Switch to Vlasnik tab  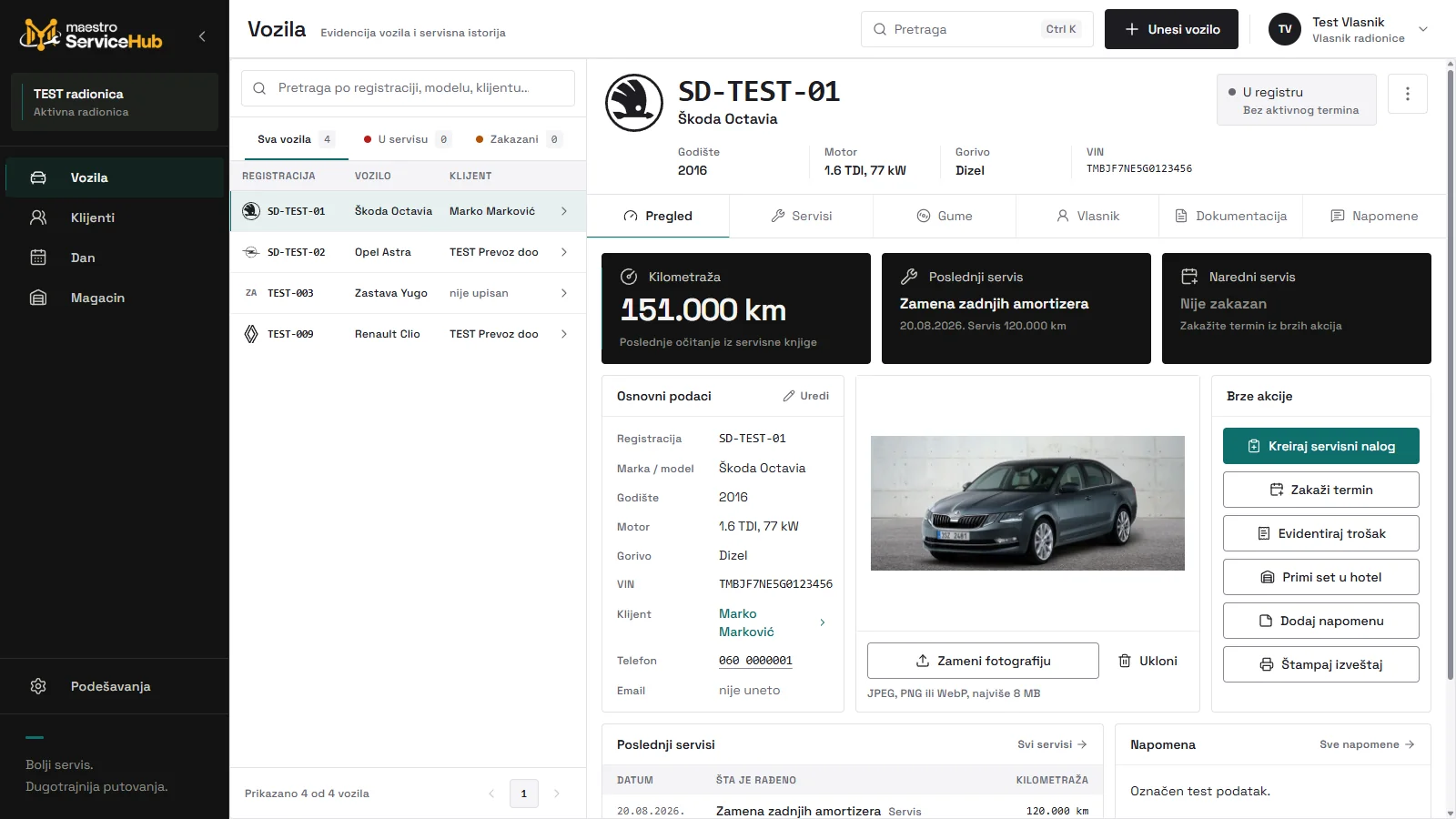click(1087, 217)
